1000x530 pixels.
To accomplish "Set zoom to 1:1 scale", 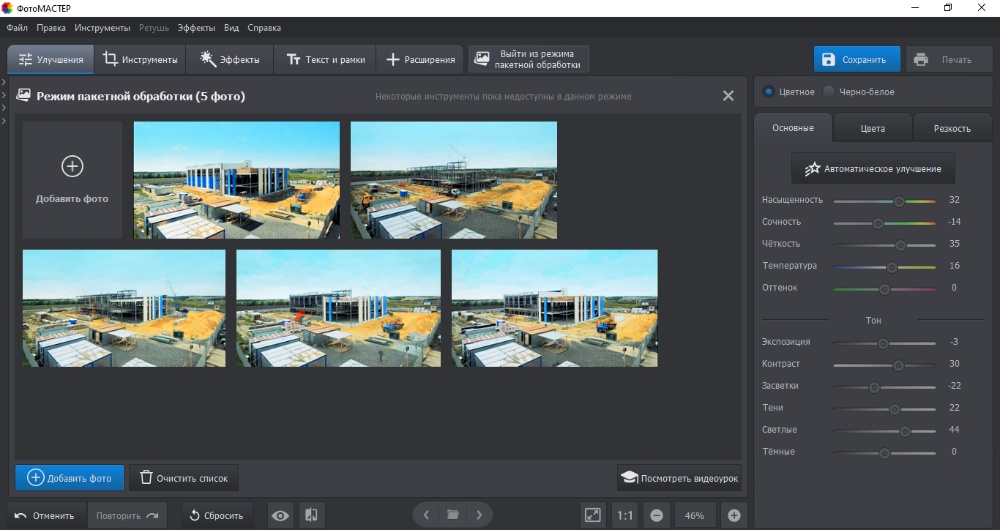I will point(625,515).
